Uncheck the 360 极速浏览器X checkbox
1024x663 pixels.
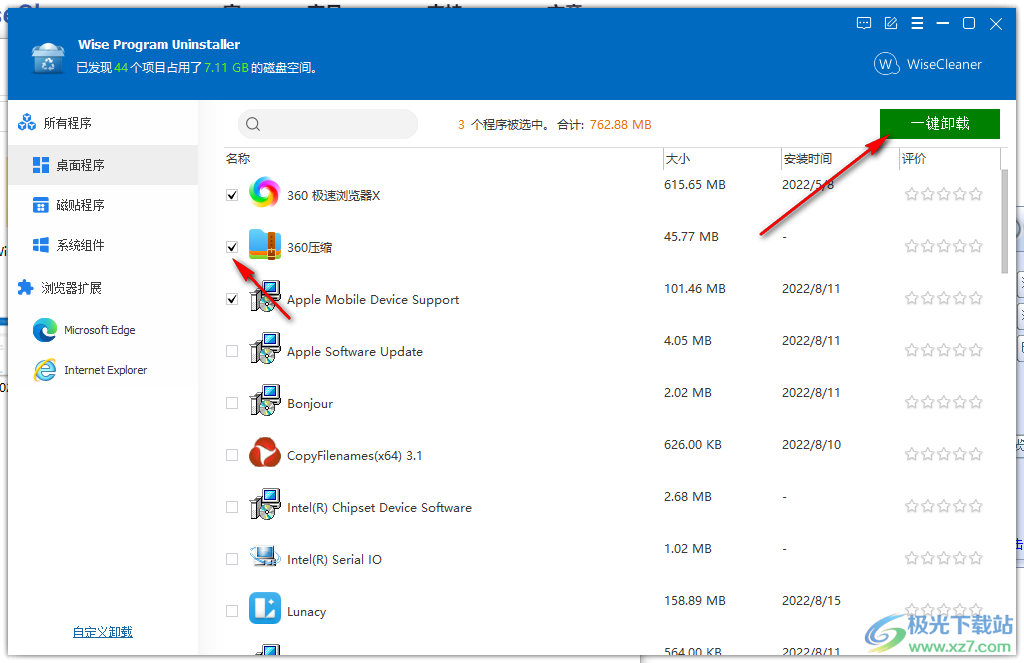pos(232,195)
